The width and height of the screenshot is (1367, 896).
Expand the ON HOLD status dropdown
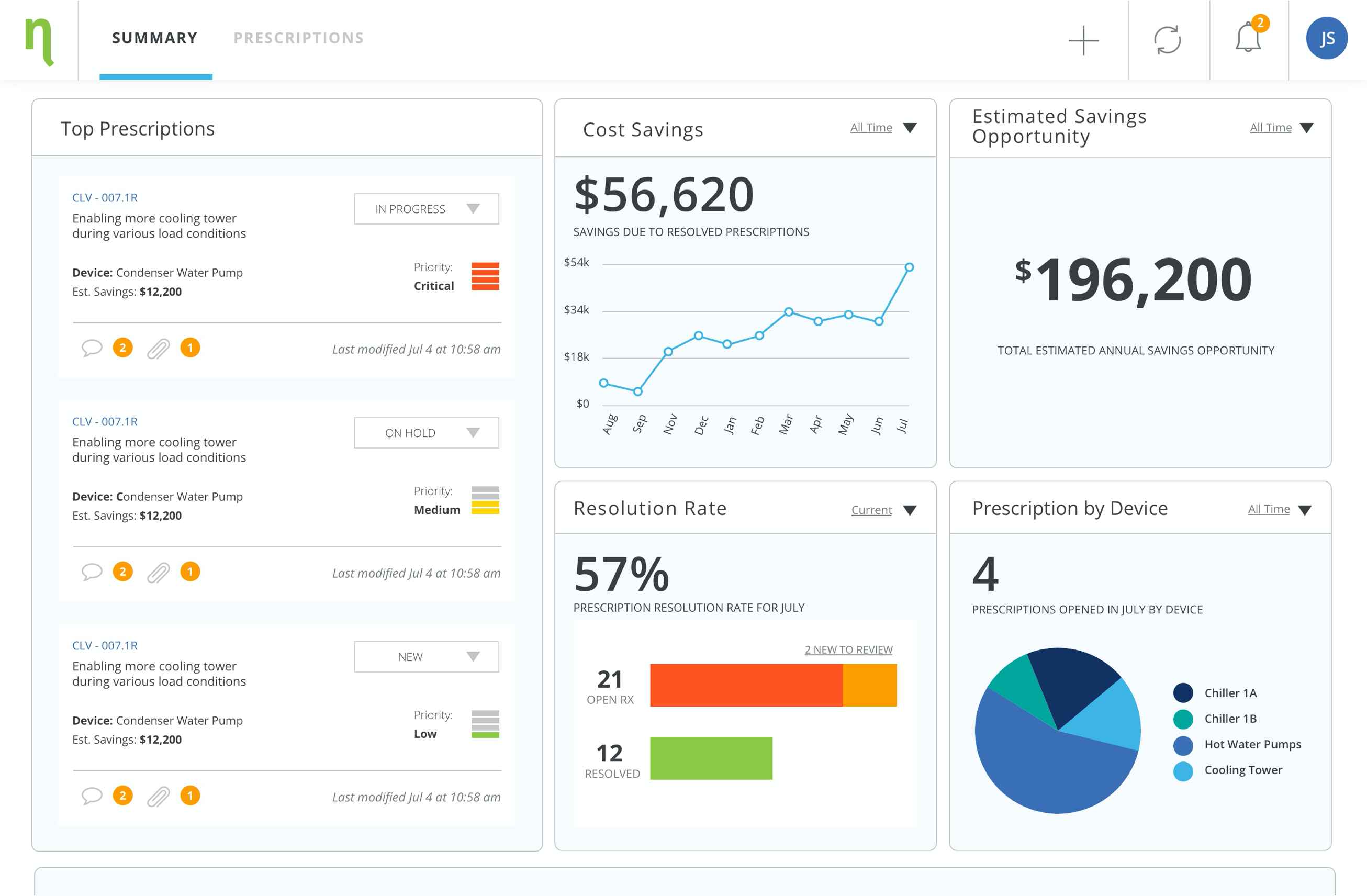click(x=426, y=433)
